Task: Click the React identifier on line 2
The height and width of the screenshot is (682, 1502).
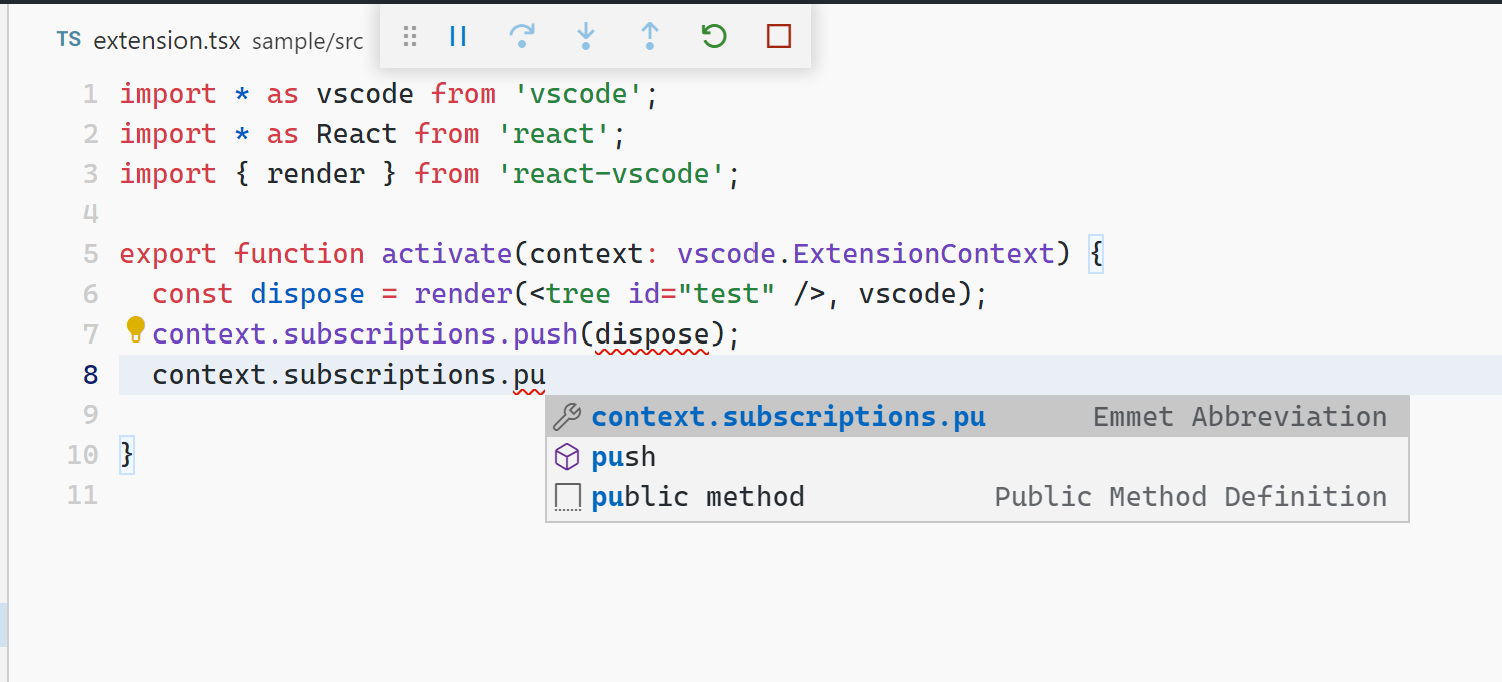Action: tap(357, 134)
